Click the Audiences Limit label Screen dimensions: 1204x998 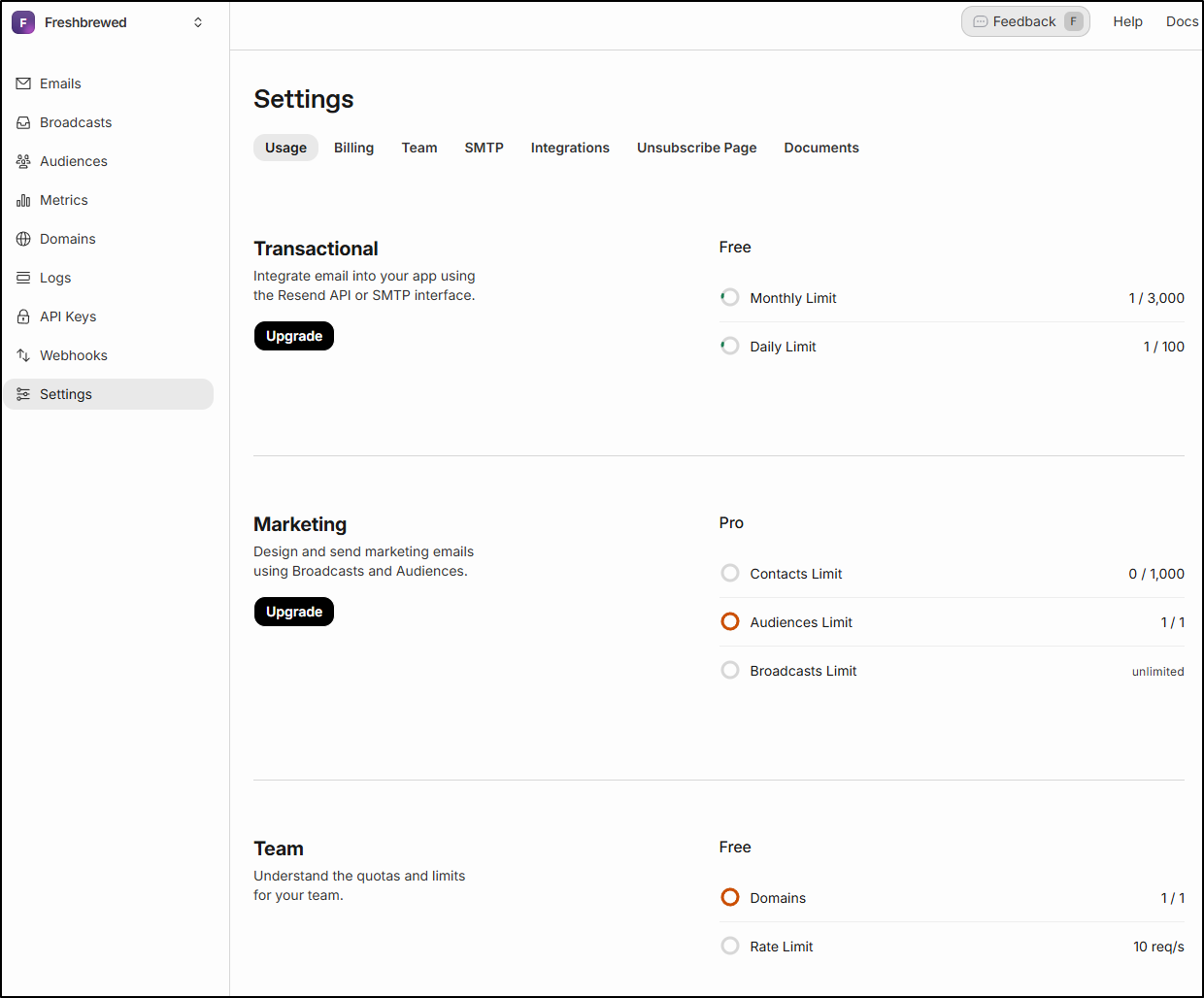click(801, 622)
